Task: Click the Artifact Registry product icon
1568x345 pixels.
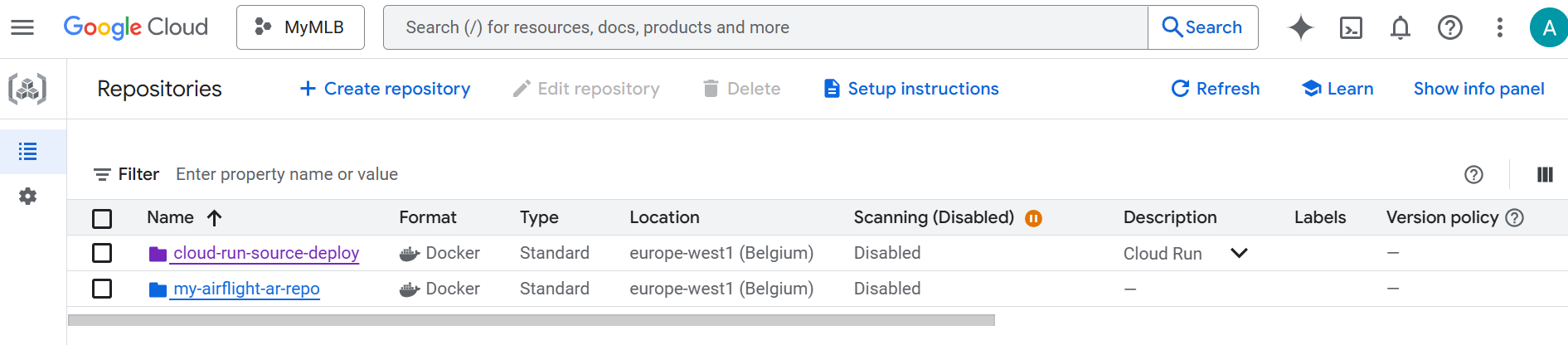Action: pyautogui.click(x=27, y=89)
